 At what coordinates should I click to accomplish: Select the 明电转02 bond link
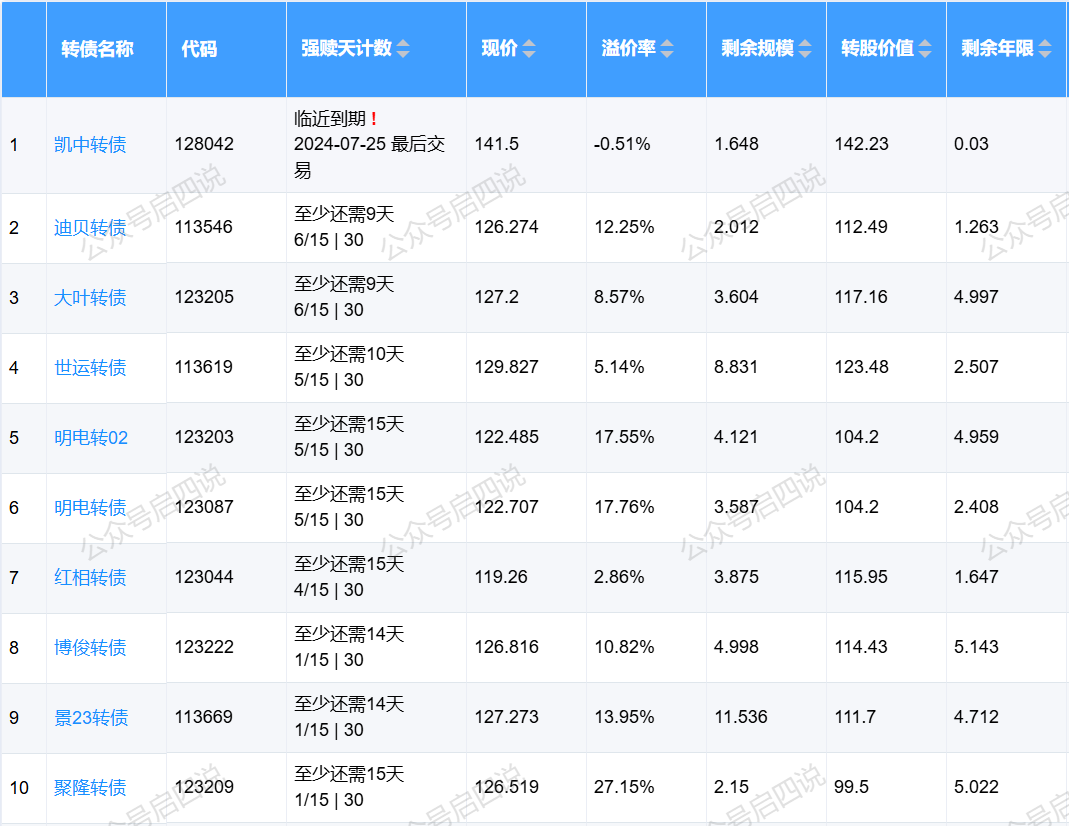pyautogui.click(x=91, y=437)
